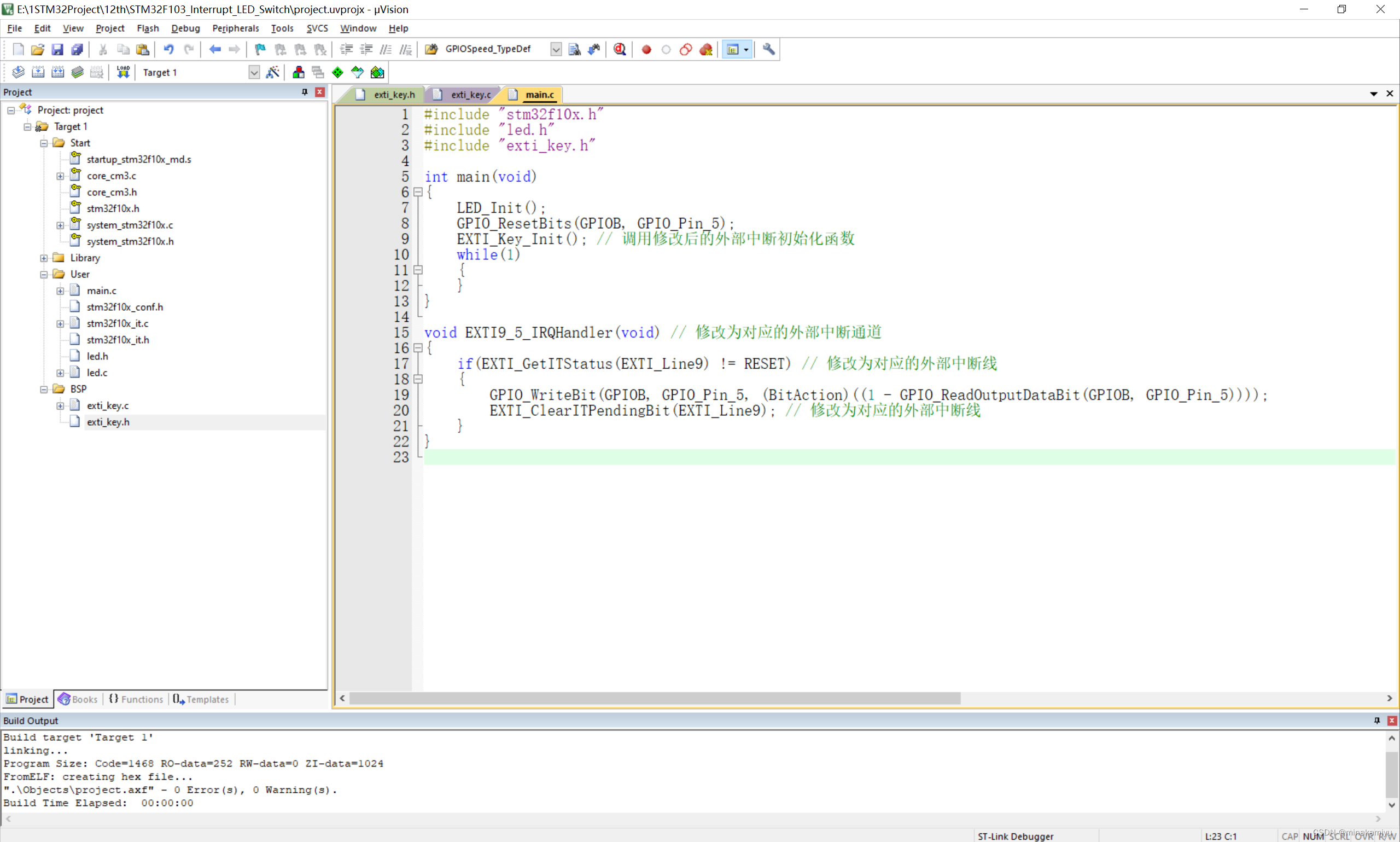Image resolution: width=1400 pixels, height=842 pixels.
Task: Save the current file
Action: 57,49
